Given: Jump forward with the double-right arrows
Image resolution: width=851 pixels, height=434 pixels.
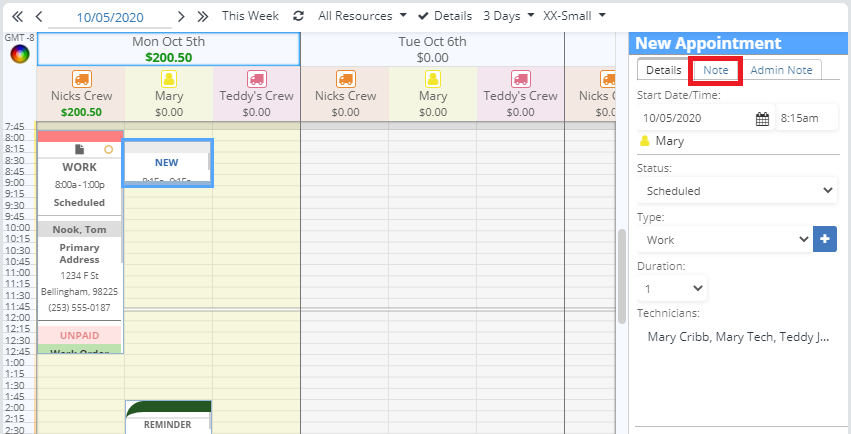Looking at the screenshot, I should [x=203, y=16].
